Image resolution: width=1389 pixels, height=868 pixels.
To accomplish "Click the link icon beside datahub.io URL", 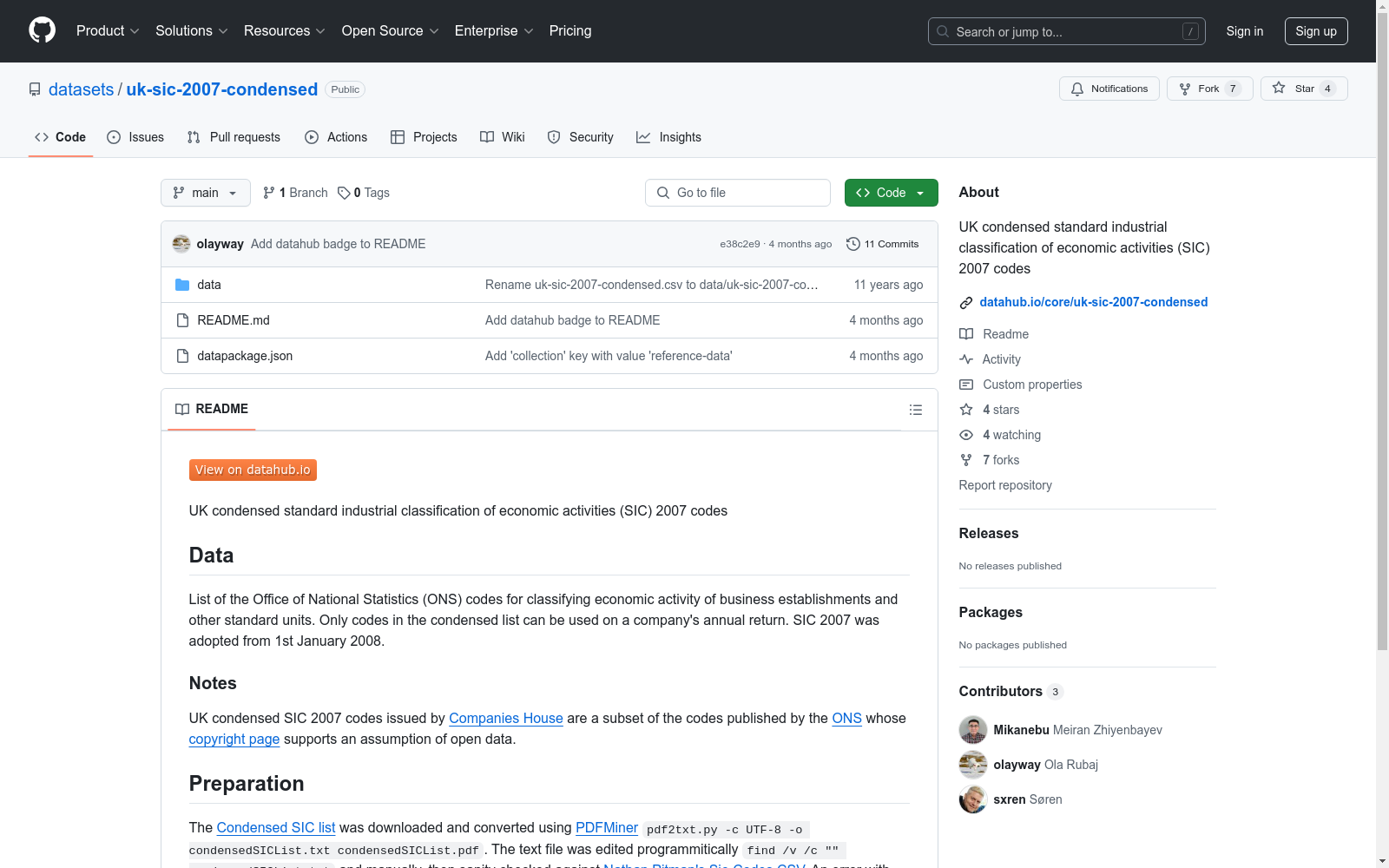I will (966, 303).
